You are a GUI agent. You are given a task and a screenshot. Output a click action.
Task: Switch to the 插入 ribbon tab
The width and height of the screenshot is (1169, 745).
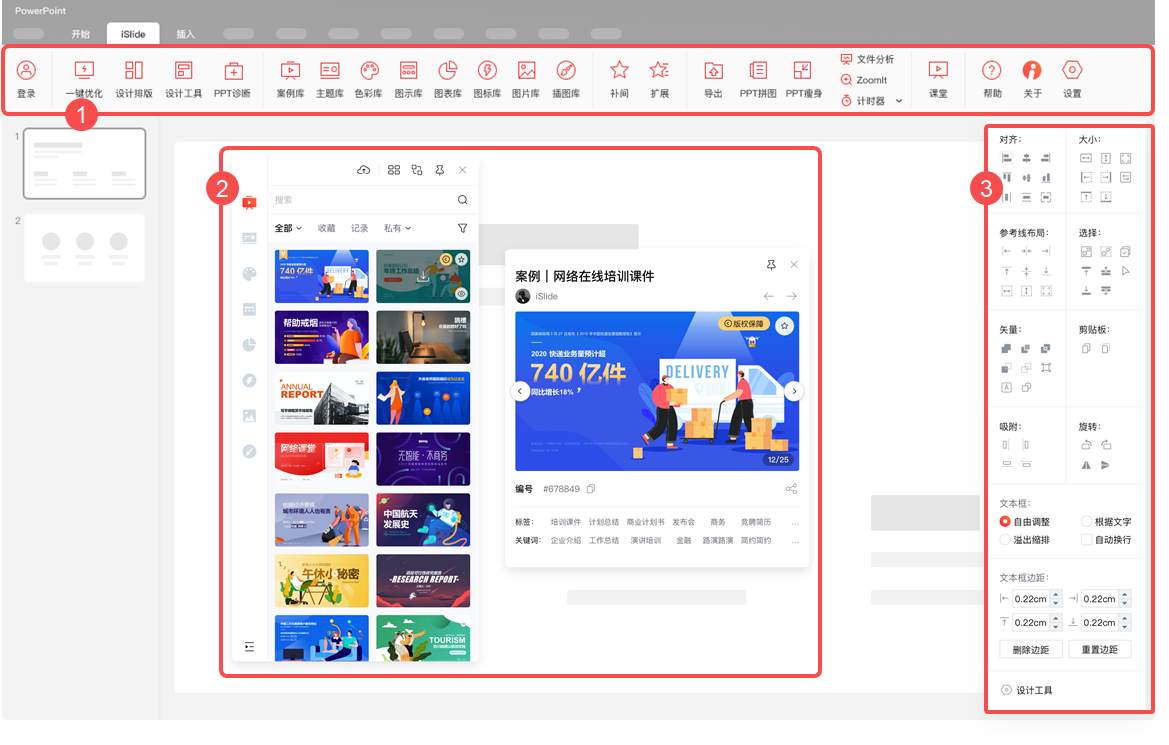(x=185, y=34)
